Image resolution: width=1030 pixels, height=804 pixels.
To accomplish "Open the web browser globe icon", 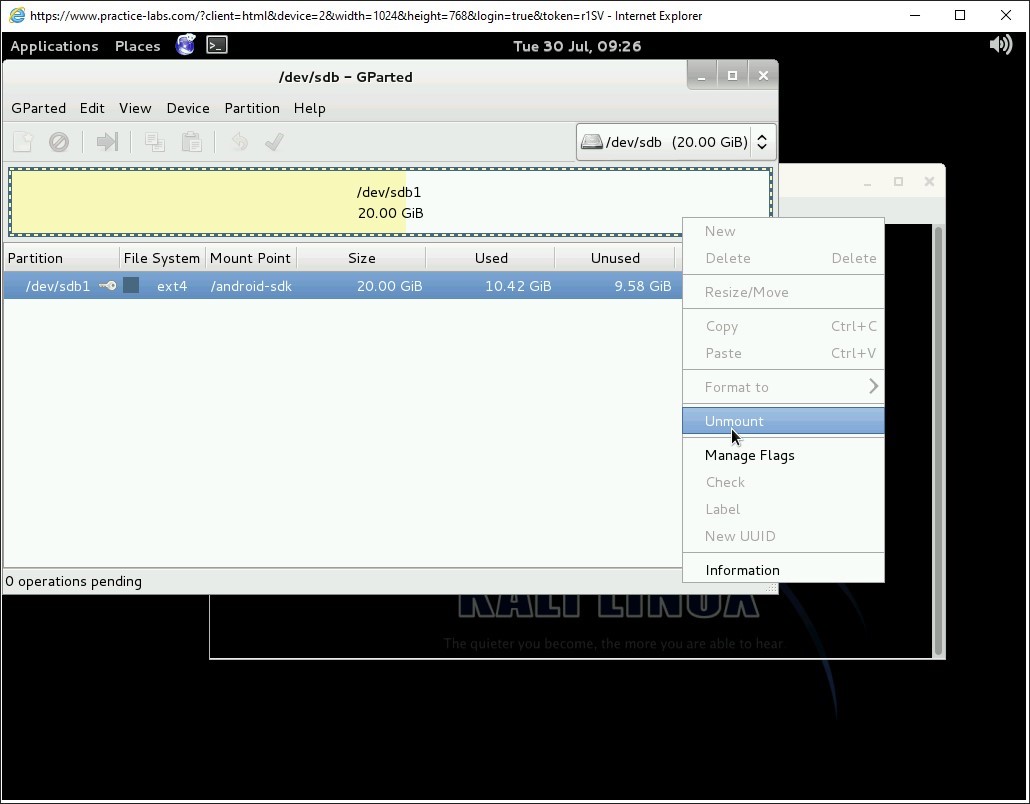I will pos(185,45).
